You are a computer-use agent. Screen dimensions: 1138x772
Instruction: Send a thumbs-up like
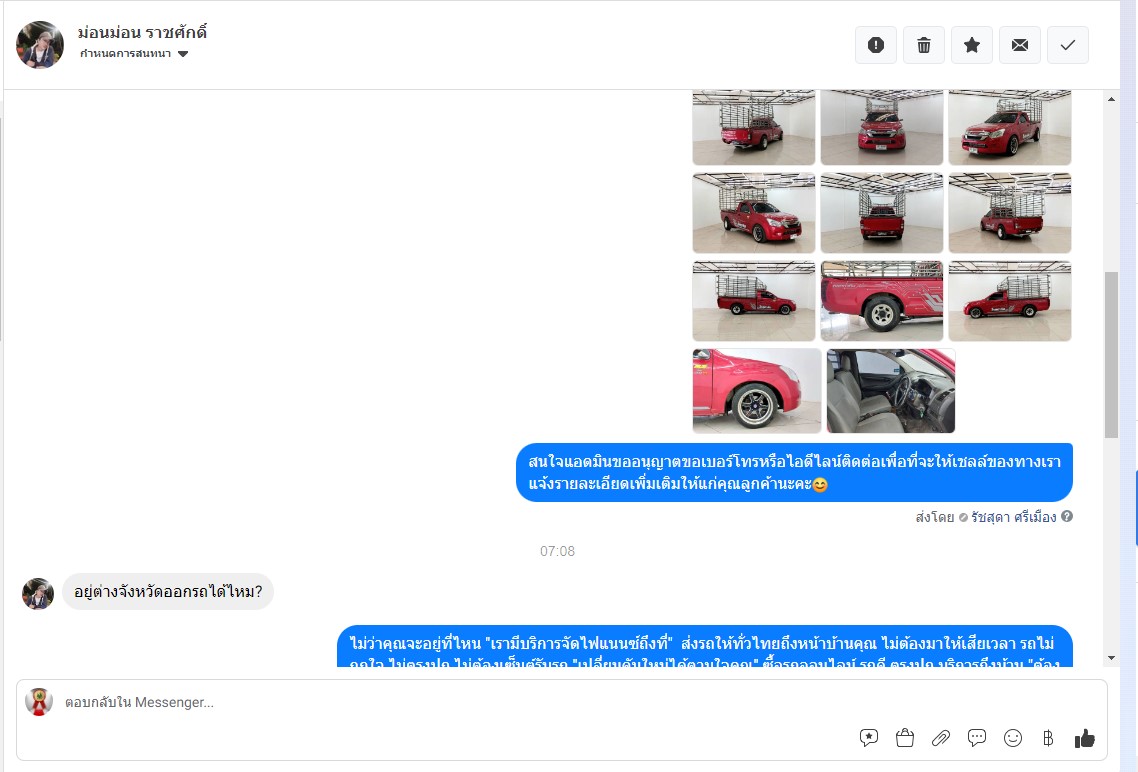(1084, 738)
